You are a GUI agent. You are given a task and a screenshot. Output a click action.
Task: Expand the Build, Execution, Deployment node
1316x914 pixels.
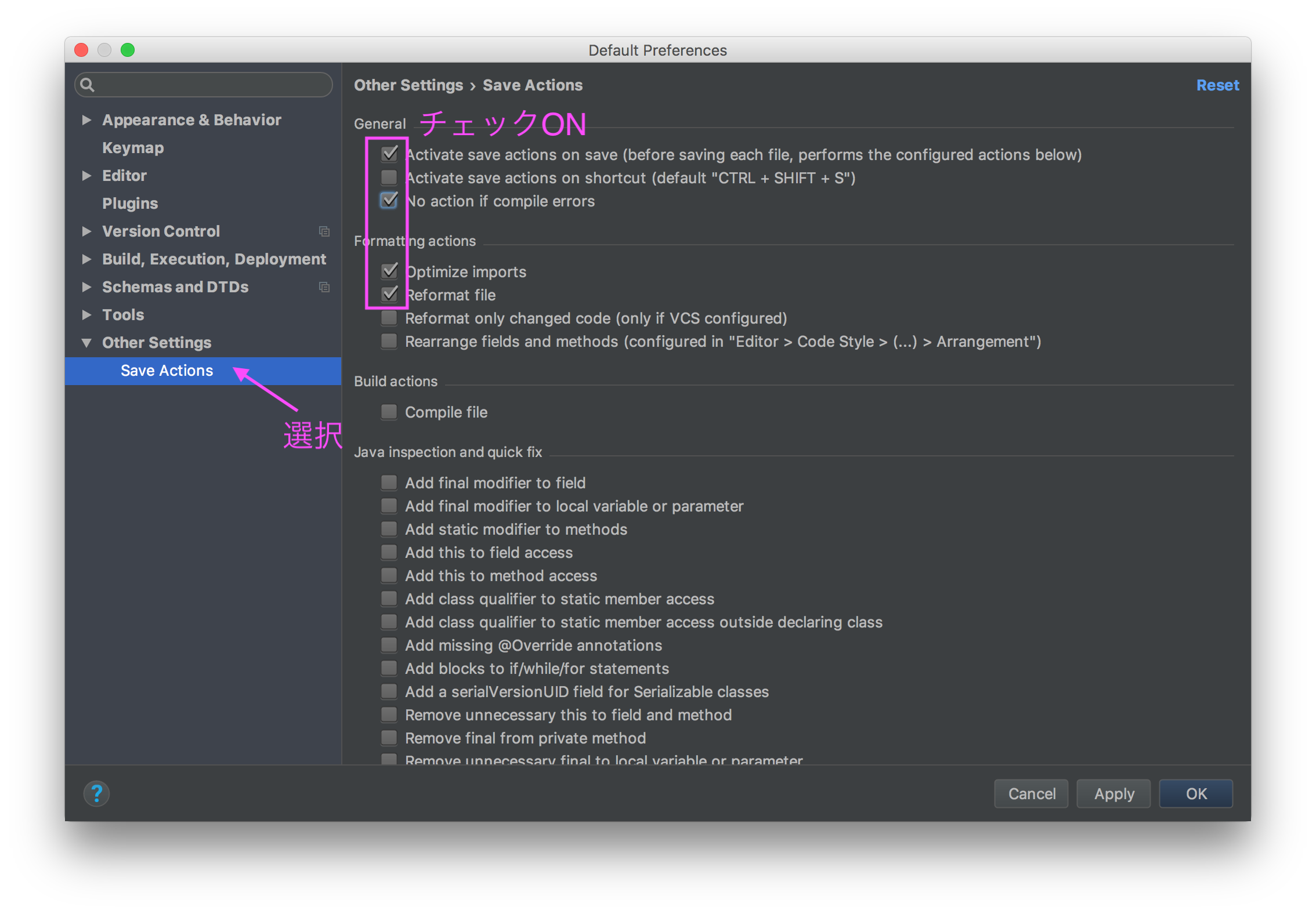click(x=87, y=259)
